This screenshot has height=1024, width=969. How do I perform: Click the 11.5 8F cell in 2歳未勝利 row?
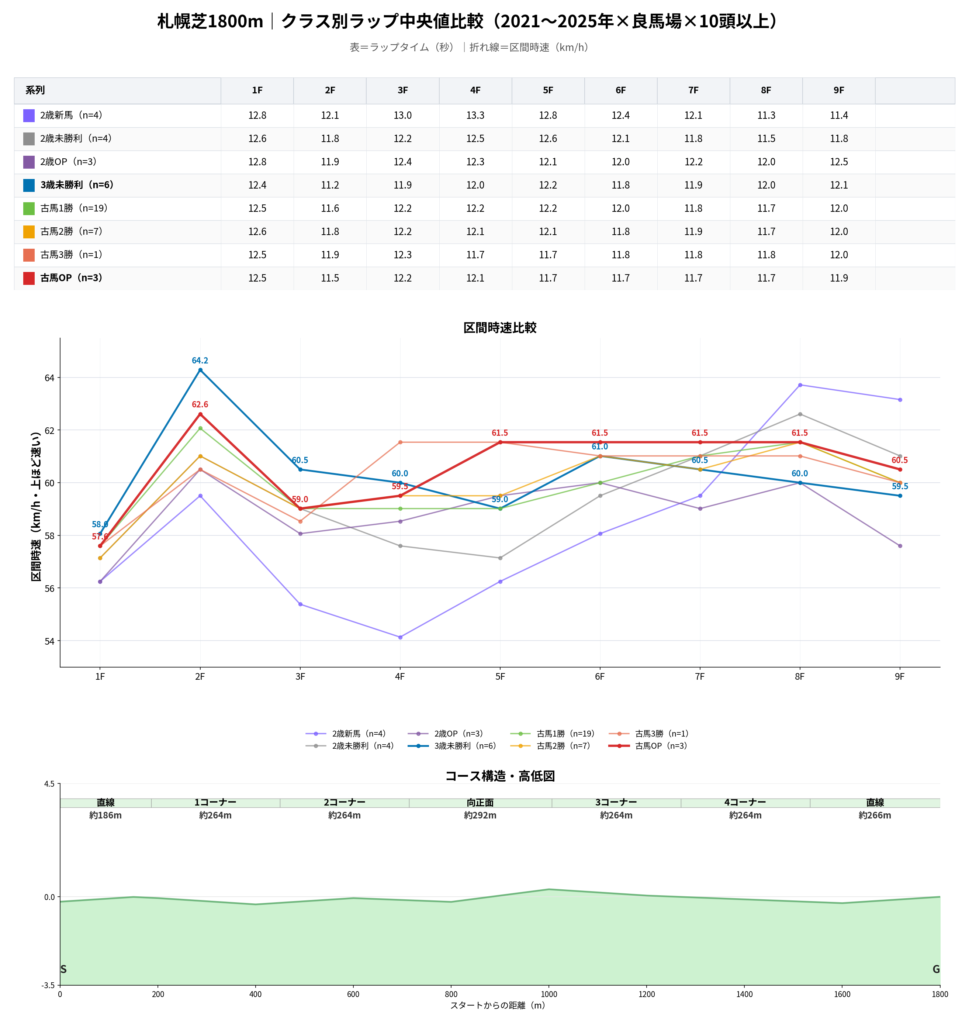point(767,139)
